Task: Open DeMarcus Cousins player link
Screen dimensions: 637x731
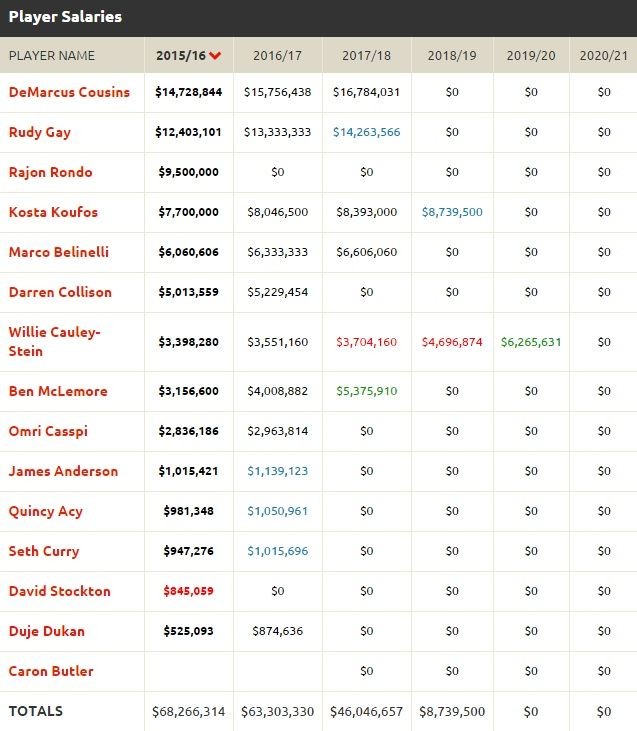Action: pyautogui.click(x=69, y=92)
